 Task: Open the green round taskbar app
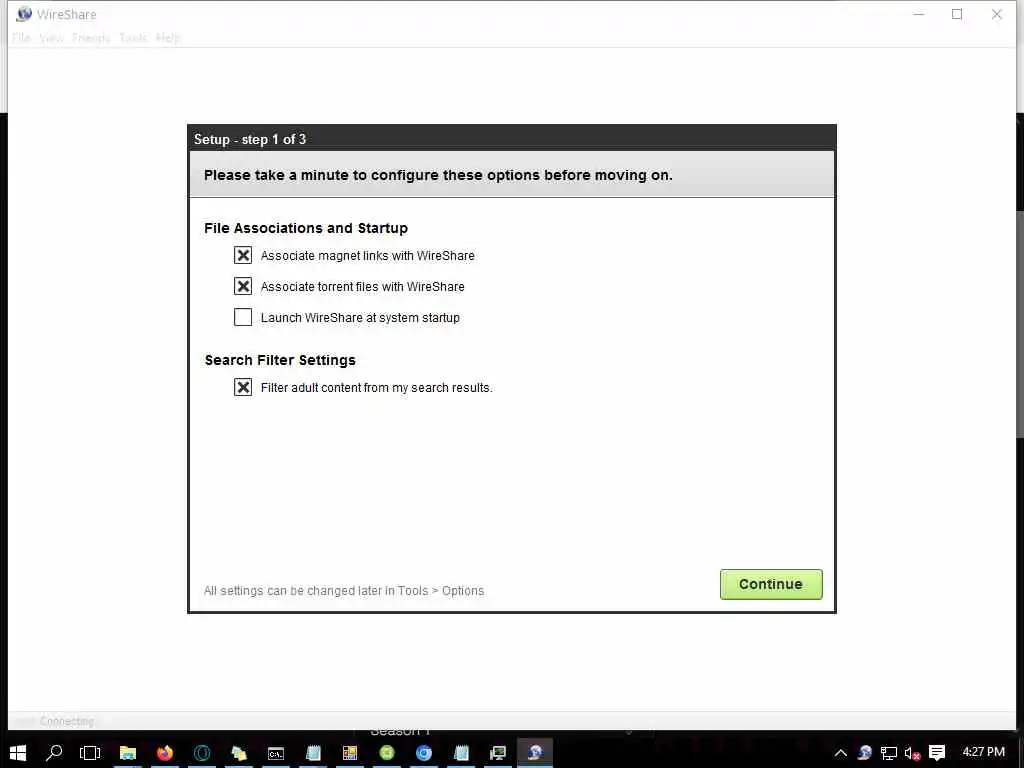click(x=387, y=753)
